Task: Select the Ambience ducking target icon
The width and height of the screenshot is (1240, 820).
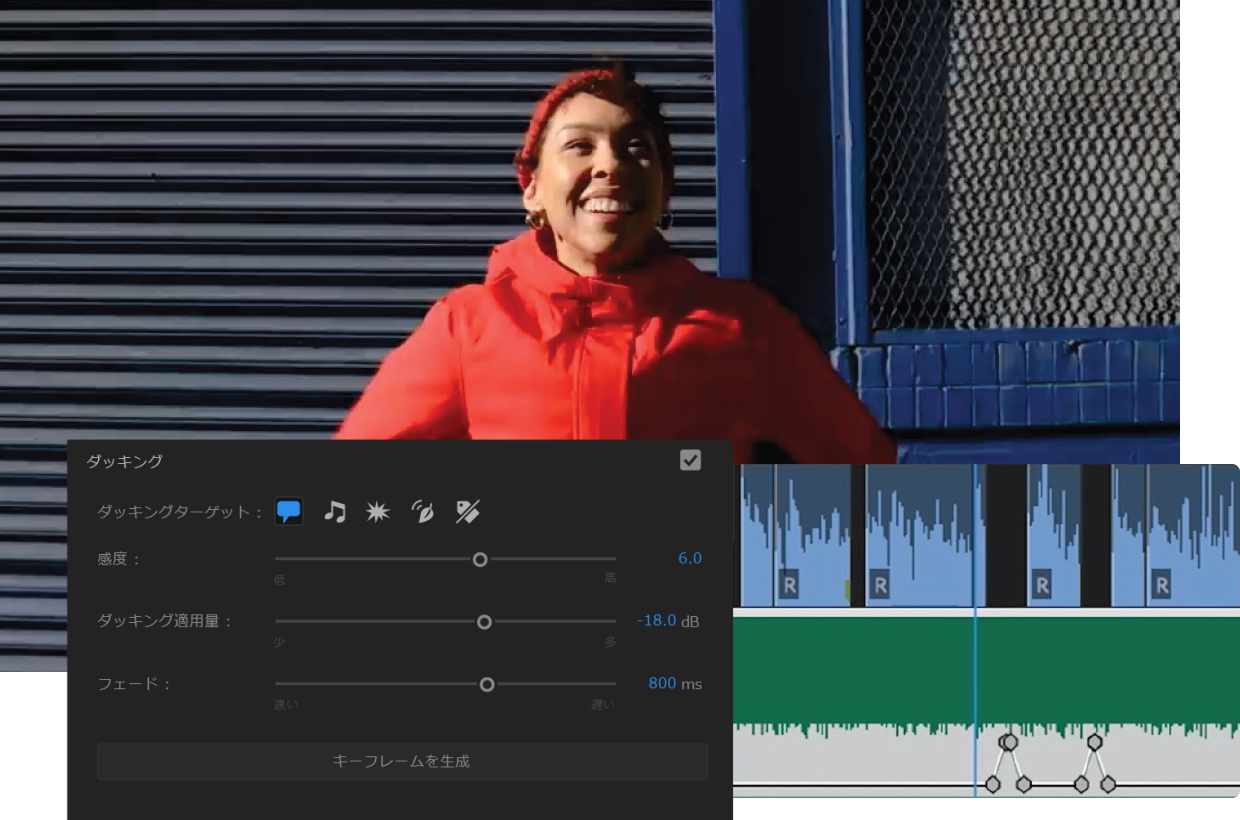Action: 423,512
